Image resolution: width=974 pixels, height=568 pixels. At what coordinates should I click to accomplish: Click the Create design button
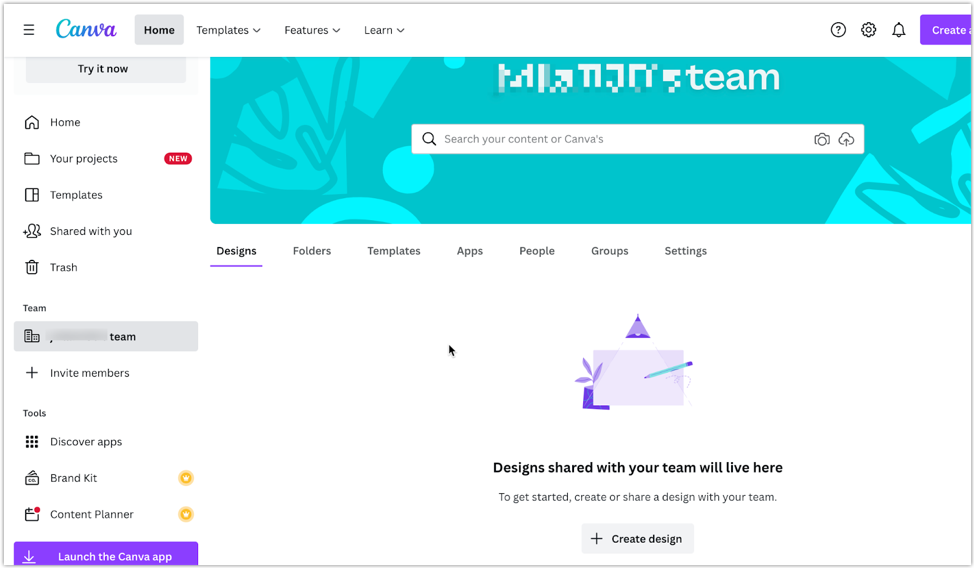tap(637, 539)
